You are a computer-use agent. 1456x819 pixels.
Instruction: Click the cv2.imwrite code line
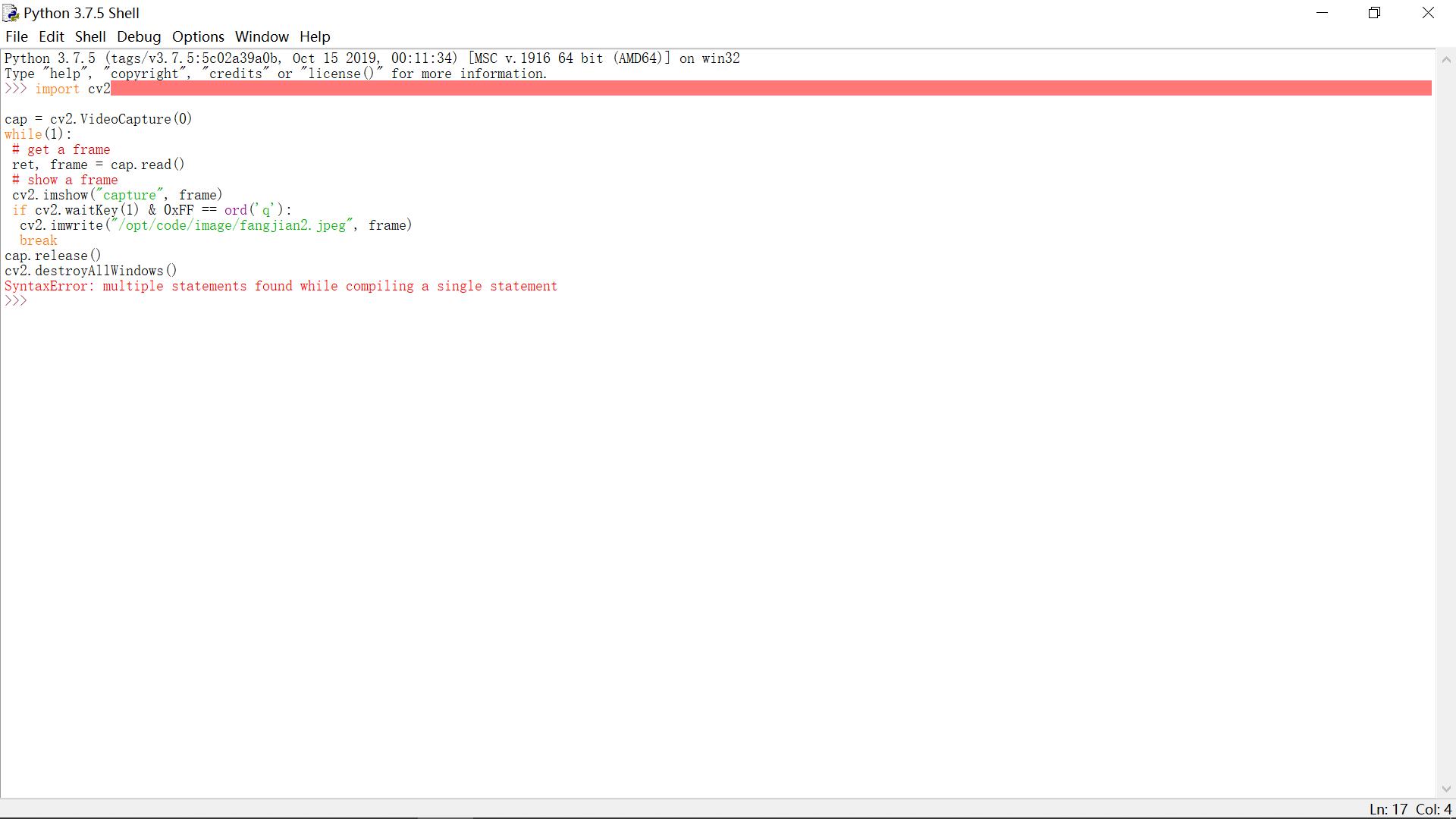216,225
